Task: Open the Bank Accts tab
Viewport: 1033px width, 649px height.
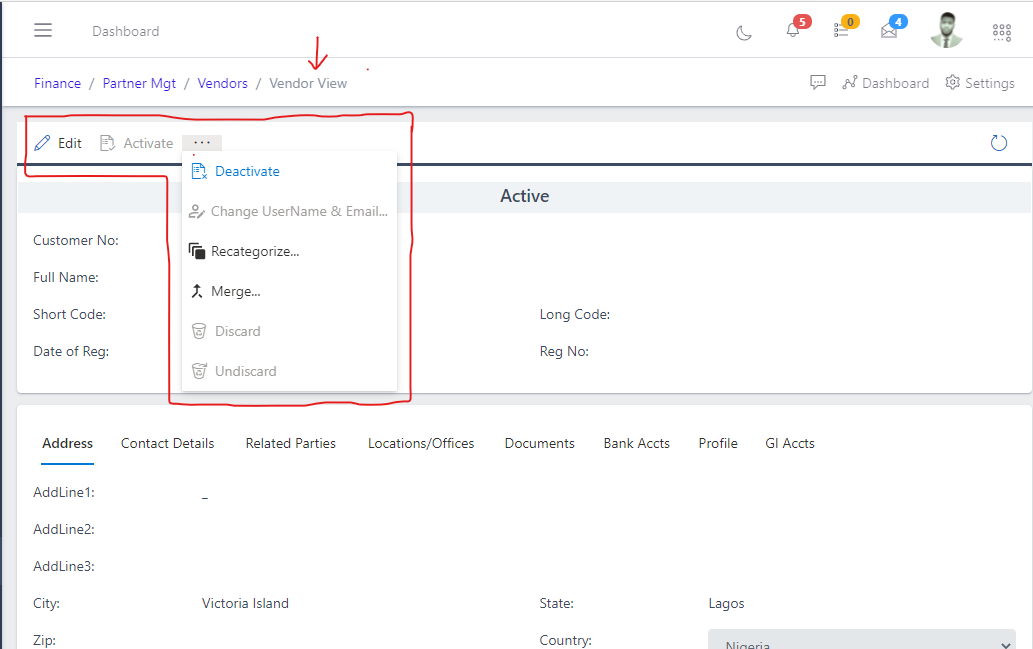Action: click(636, 443)
